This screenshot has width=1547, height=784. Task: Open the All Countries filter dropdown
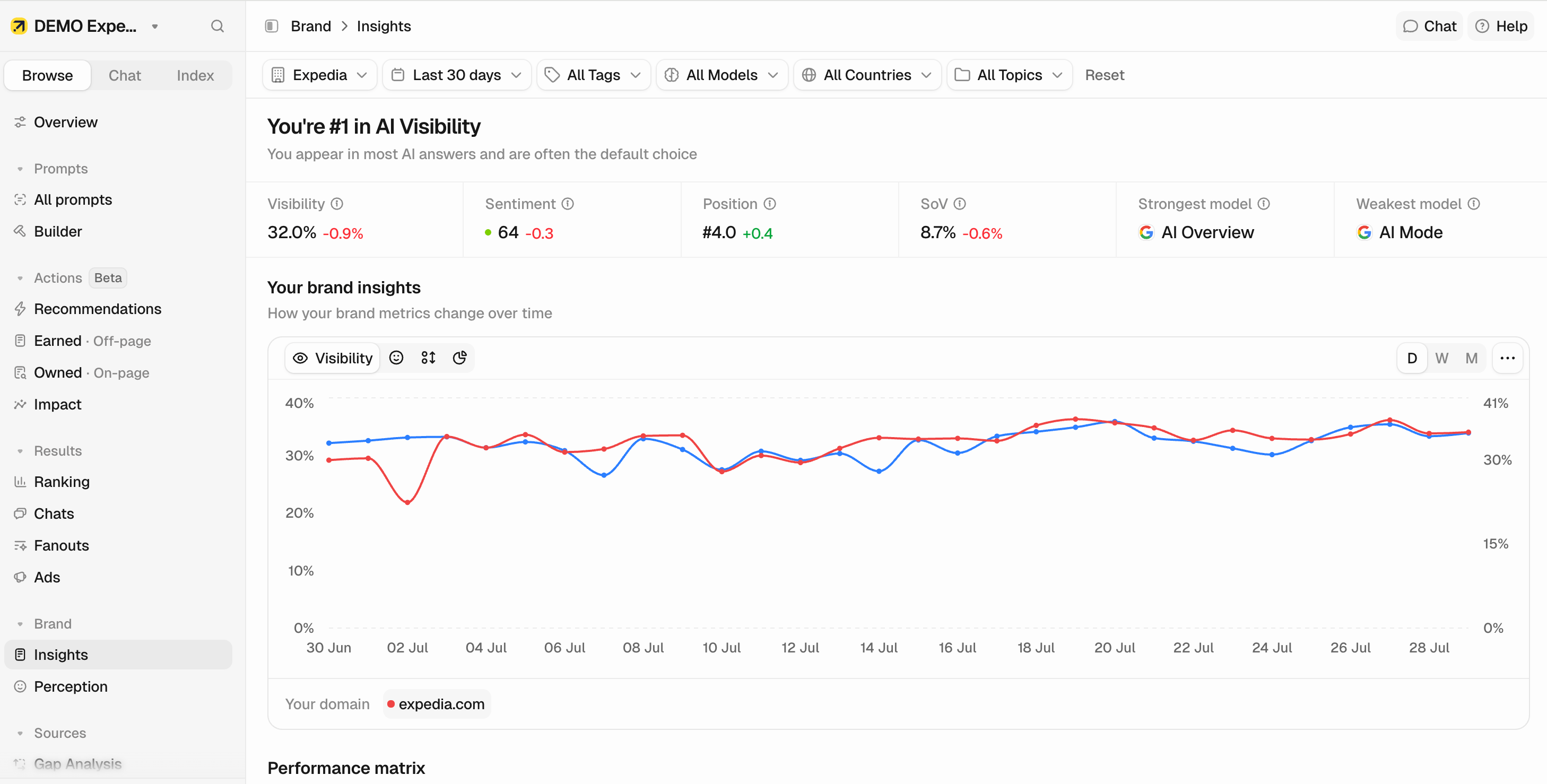[867, 75]
